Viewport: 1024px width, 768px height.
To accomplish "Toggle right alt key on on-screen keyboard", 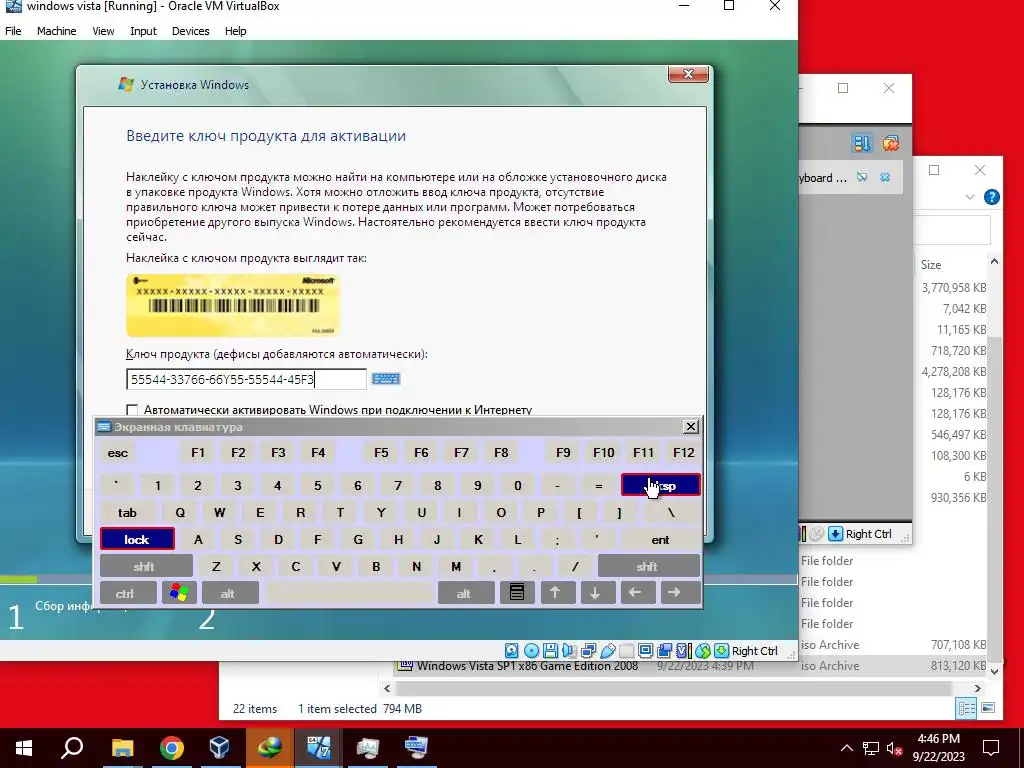I will 464,593.
